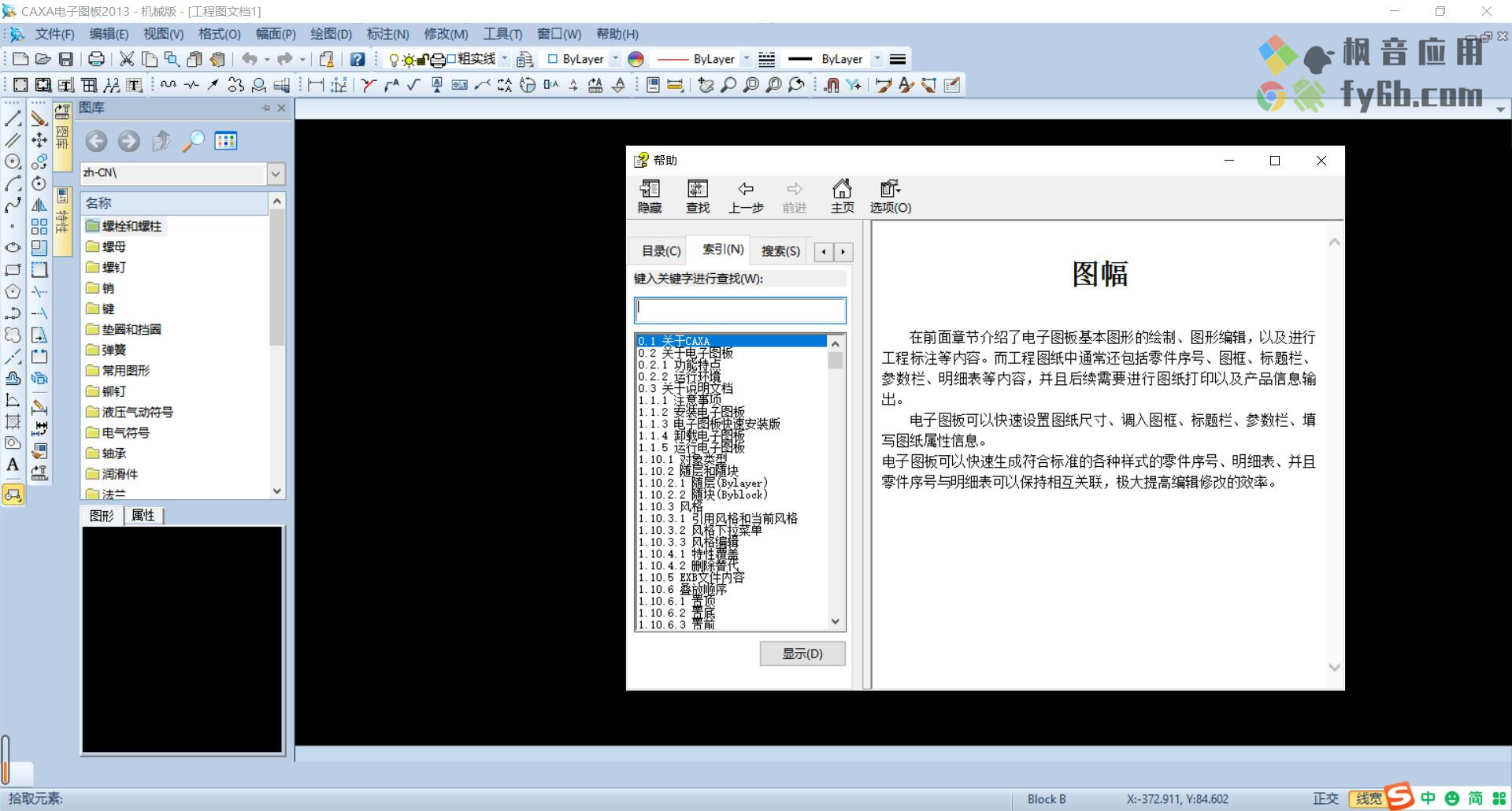Switch to the 目录(C) tab in Help

tap(661, 250)
